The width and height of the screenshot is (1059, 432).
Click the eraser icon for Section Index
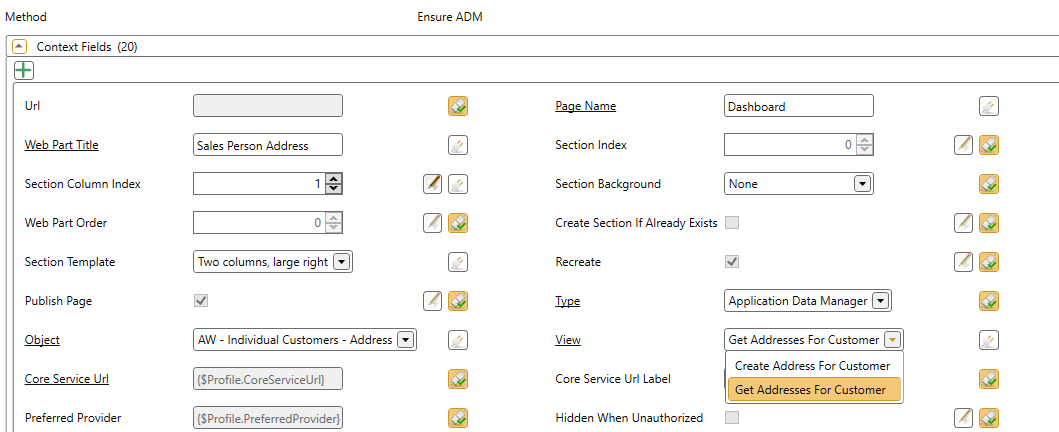pyautogui.click(x=989, y=145)
